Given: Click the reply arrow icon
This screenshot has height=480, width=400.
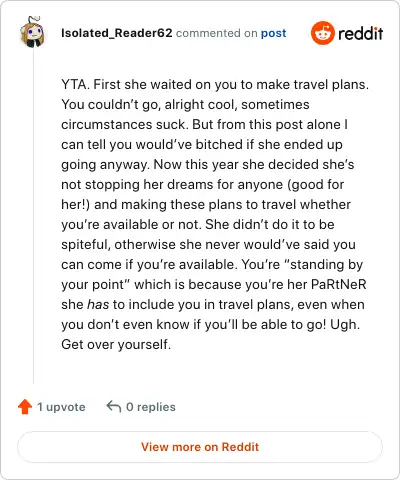Looking at the screenshot, I should 113,407.
